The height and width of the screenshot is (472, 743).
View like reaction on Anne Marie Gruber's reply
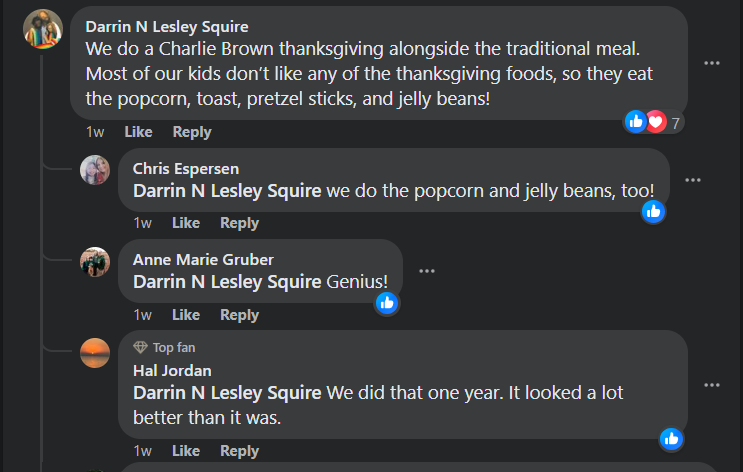(x=387, y=302)
